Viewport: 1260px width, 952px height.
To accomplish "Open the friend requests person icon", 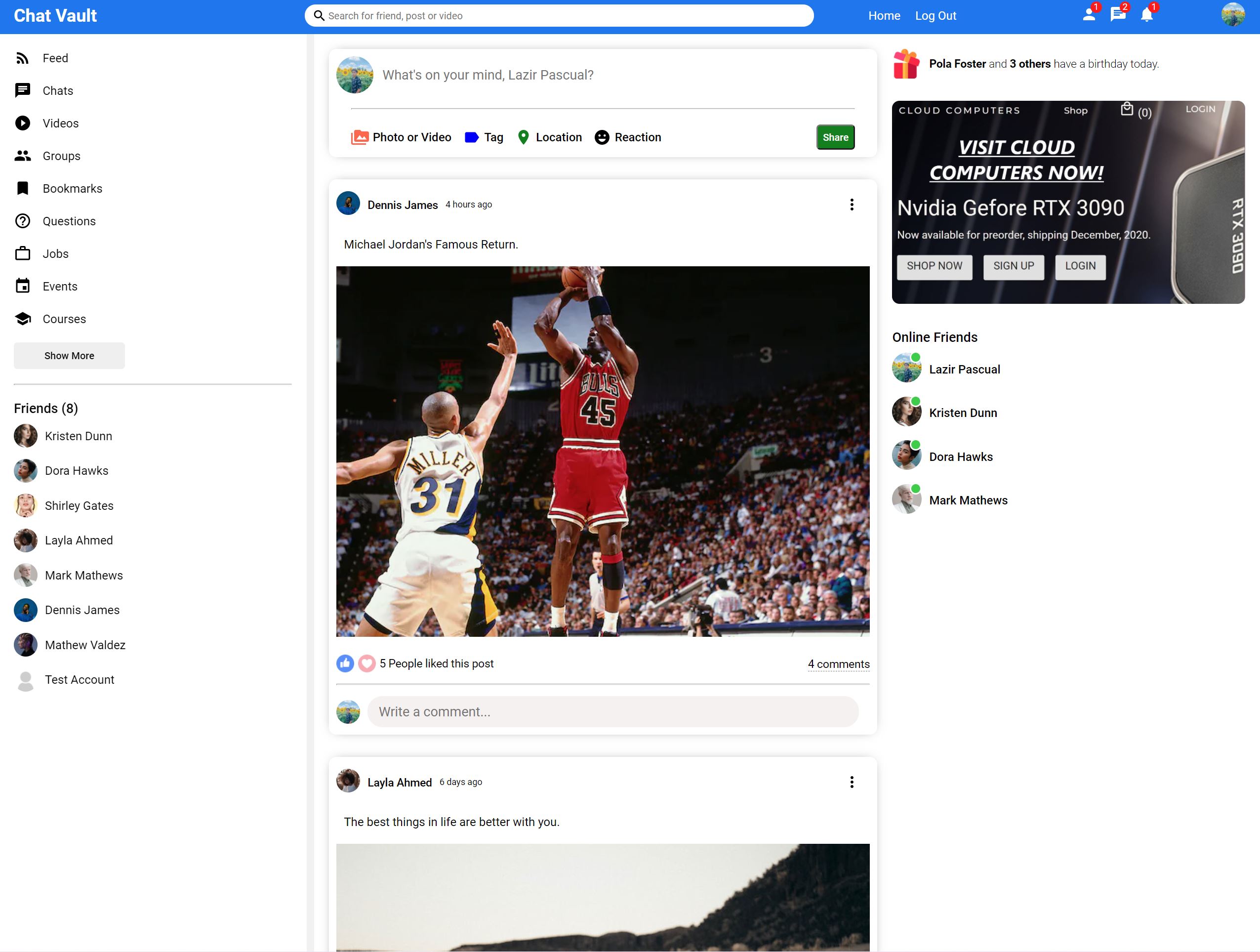I will pyautogui.click(x=1089, y=15).
